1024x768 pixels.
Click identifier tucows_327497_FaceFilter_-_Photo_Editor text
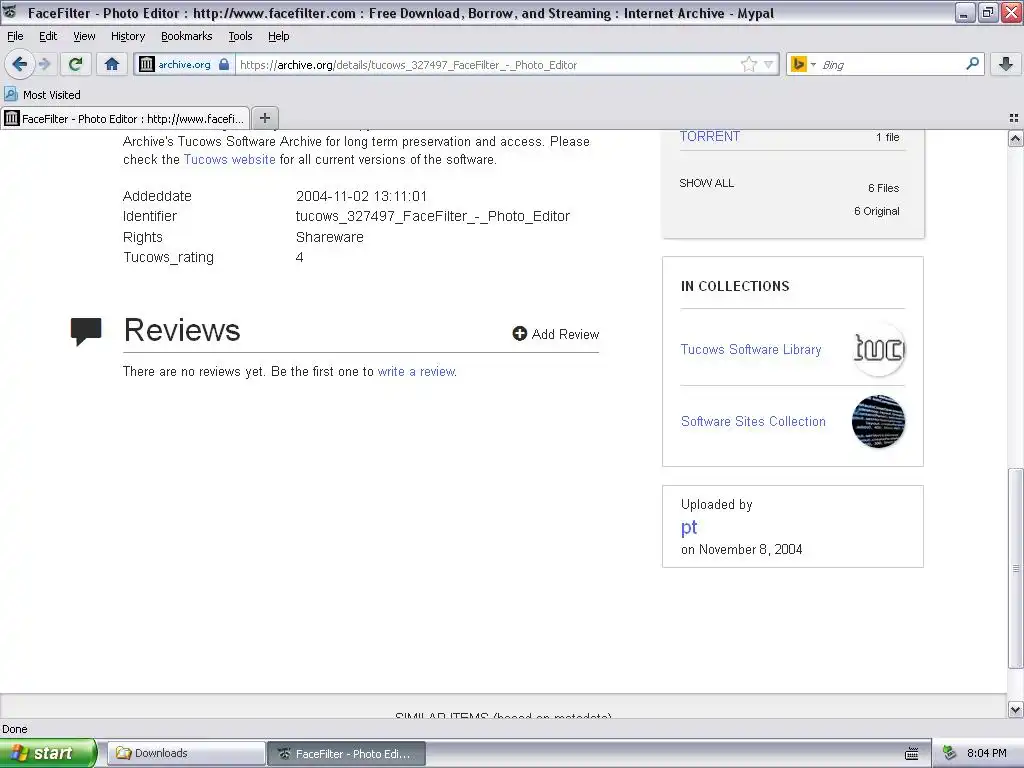(432, 216)
